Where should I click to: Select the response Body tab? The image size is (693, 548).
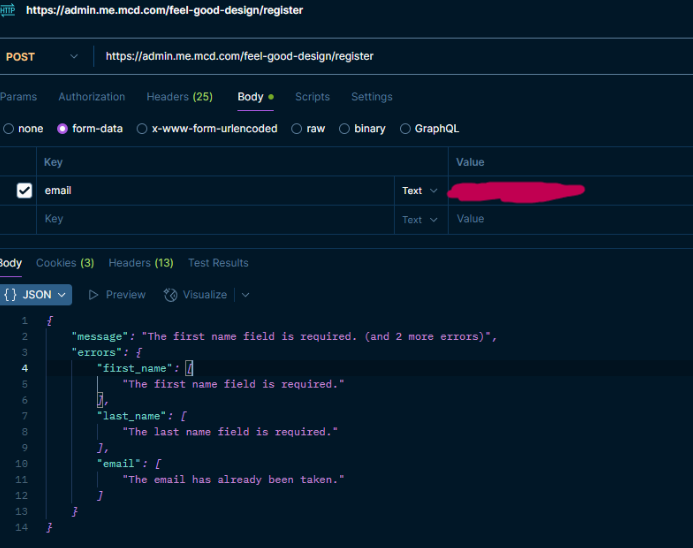tap(11, 263)
